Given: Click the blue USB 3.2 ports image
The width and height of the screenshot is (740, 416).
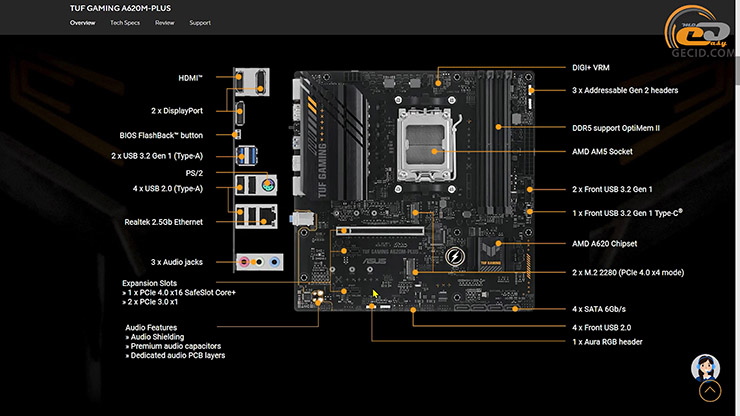Looking at the screenshot, I should pyautogui.click(x=246, y=155).
